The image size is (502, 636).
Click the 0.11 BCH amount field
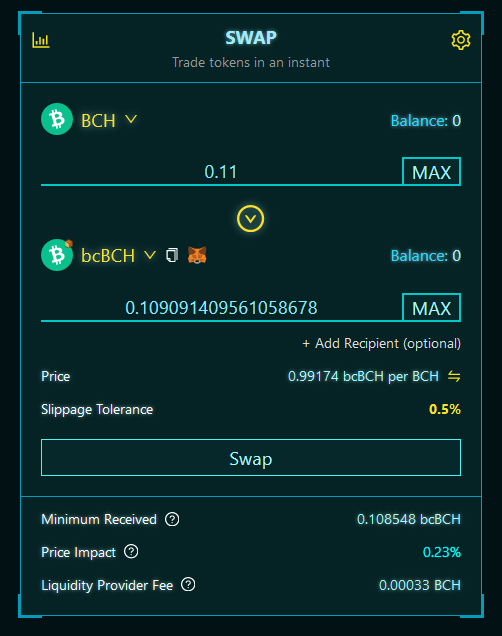coord(221,172)
